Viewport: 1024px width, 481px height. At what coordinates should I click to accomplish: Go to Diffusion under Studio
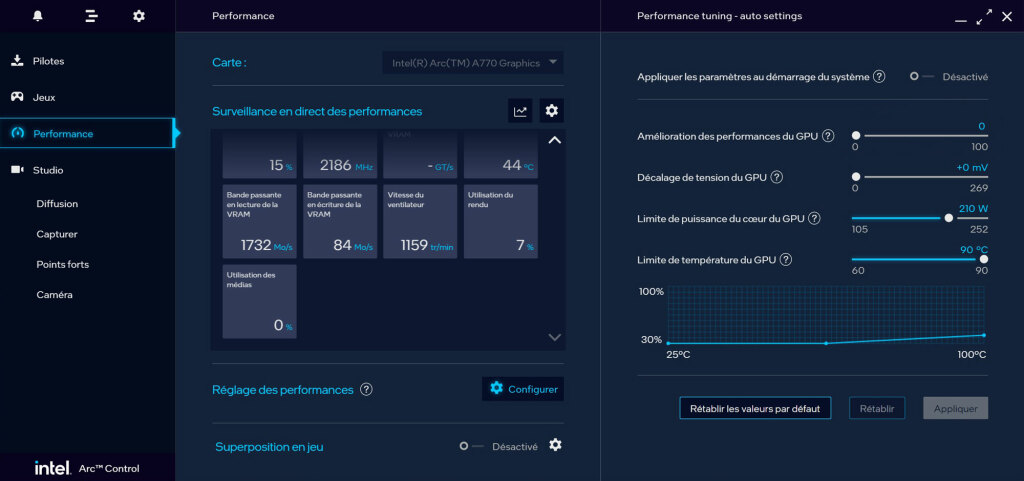pos(57,204)
